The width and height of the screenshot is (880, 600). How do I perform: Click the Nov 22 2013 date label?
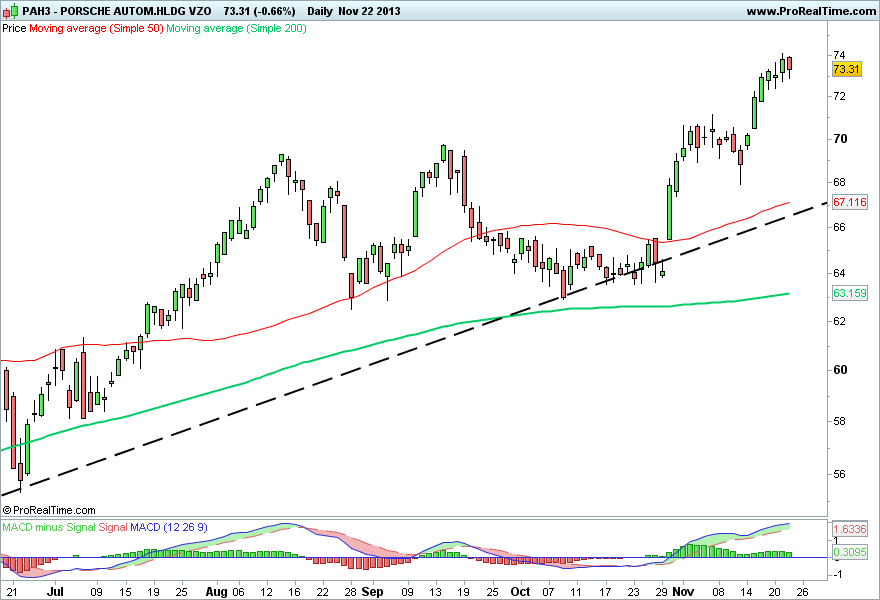(369, 11)
